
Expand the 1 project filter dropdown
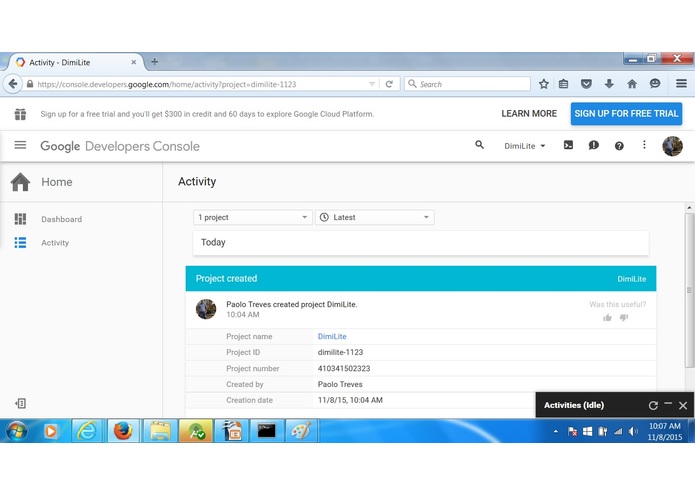click(253, 218)
